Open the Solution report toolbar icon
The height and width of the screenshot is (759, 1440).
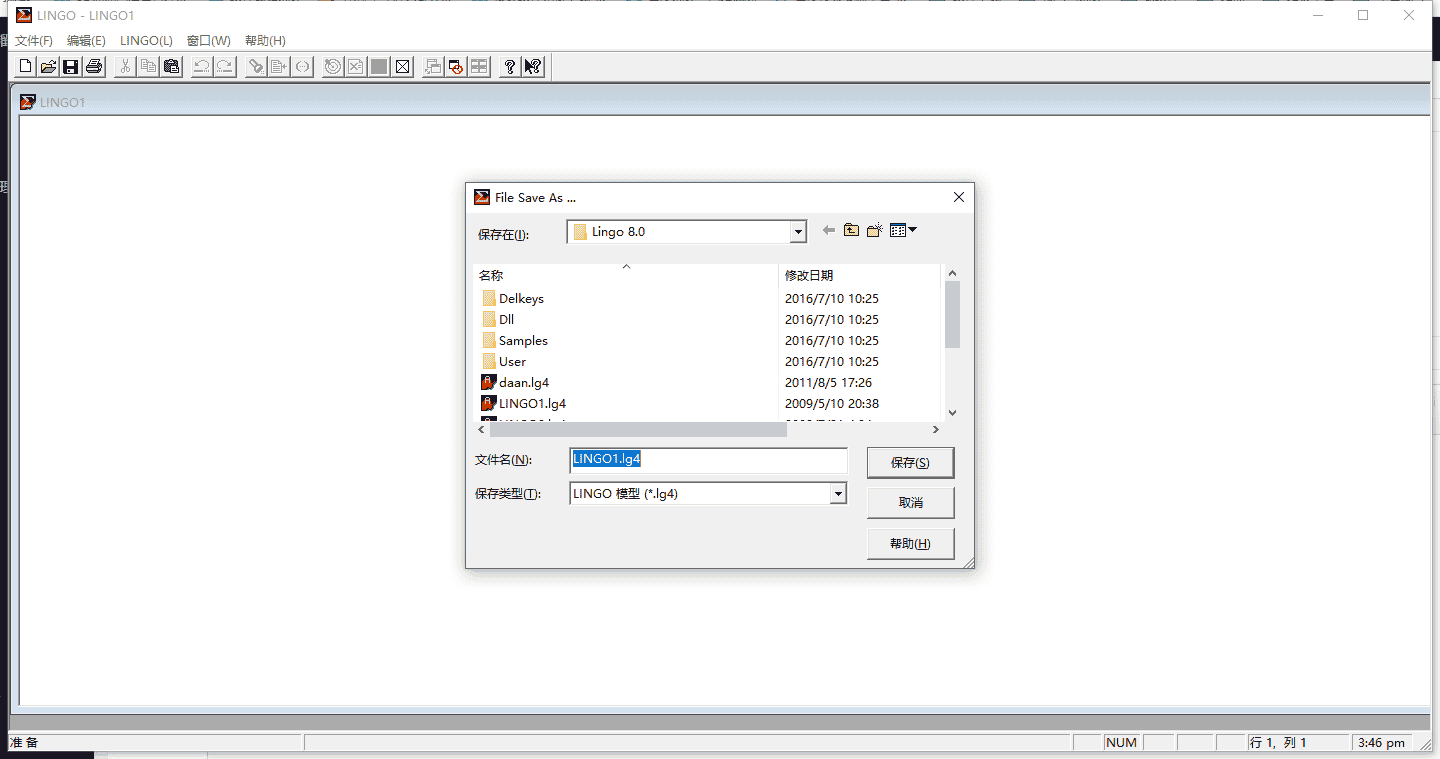click(356, 67)
